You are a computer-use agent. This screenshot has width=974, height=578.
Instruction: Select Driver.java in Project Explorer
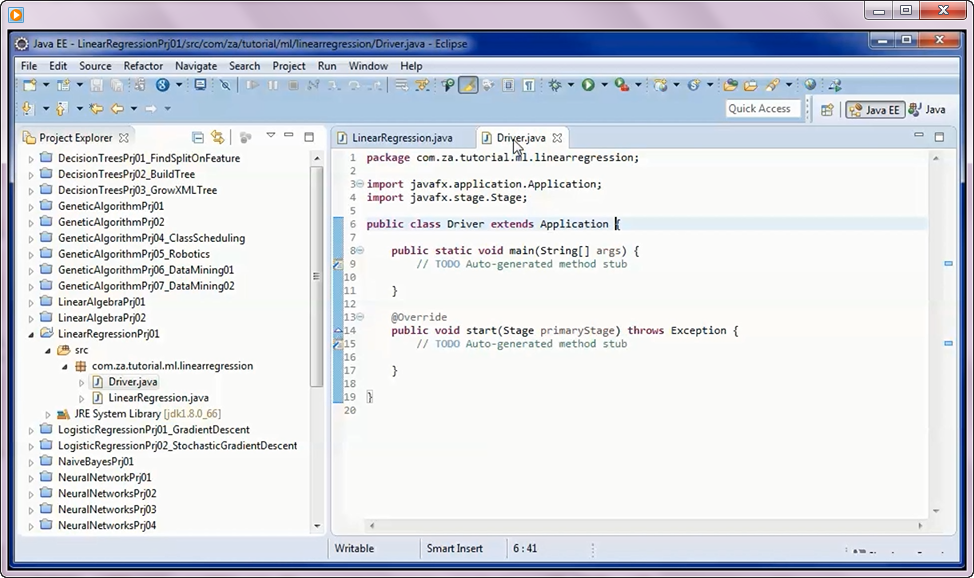(131, 381)
